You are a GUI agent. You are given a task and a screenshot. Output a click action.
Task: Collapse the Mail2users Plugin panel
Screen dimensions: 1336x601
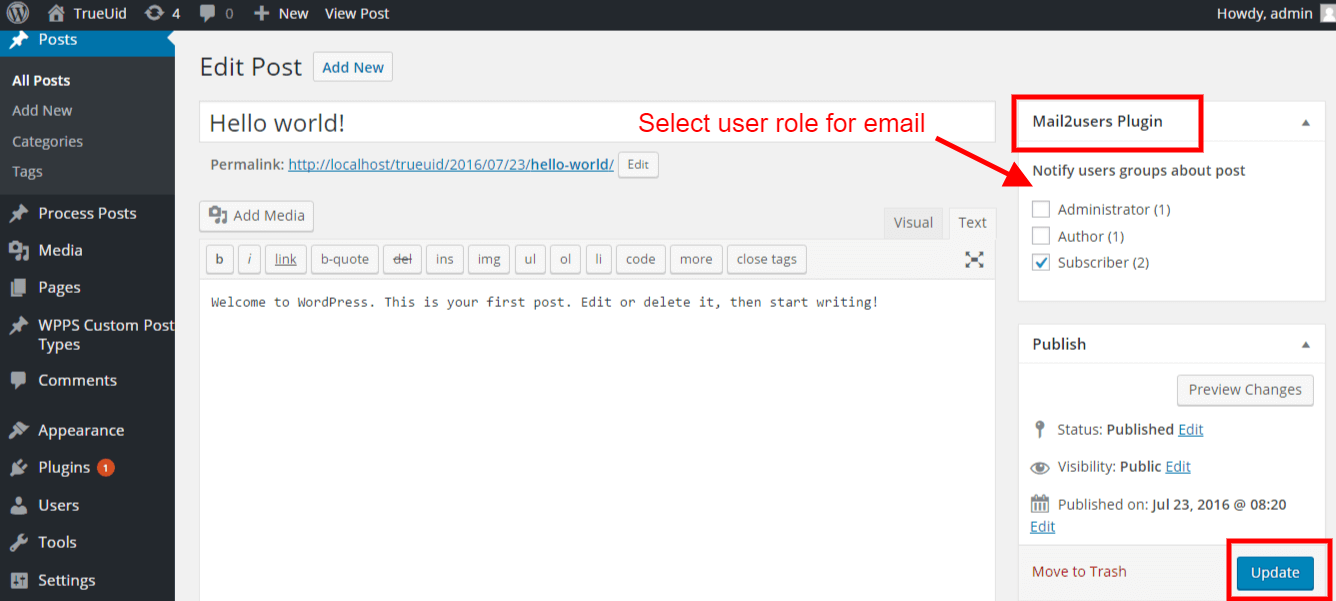(x=1305, y=122)
